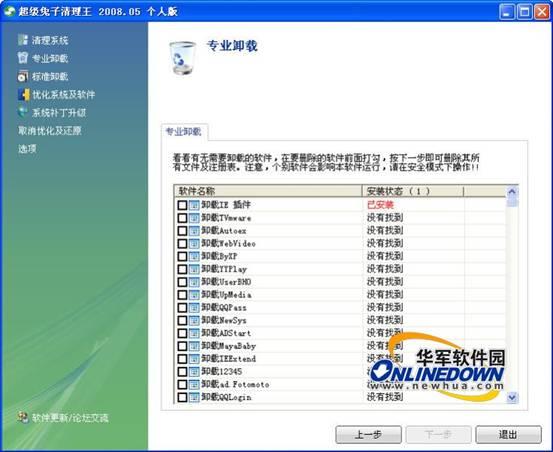The height and width of the screenshot is (452, 553).
Task: Click icon beside 卸载UserBHO
Action: [x=194, y=282]
